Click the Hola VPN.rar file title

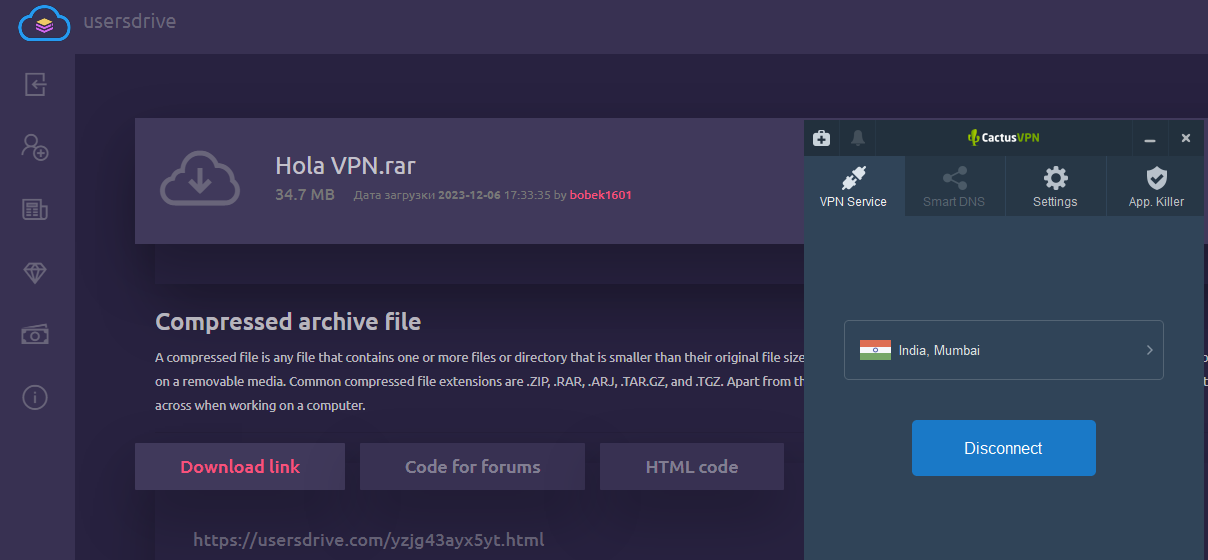coord(345,166)
